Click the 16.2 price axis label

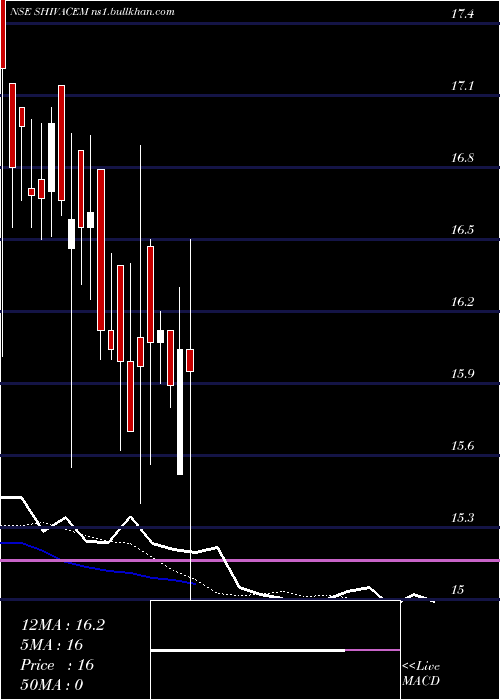tap(462, 302)
